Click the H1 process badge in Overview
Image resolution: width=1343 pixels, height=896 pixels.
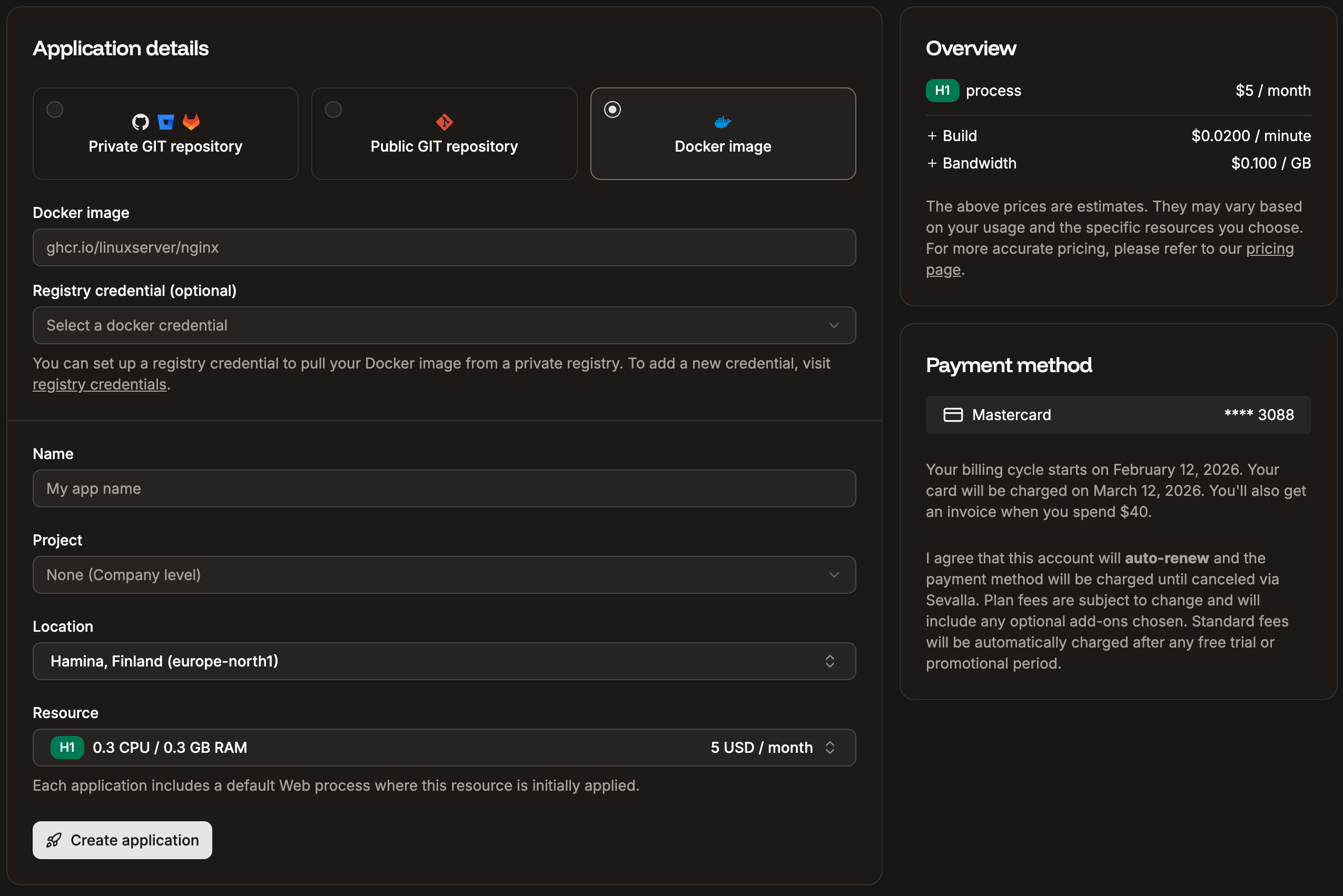click(942, 91)
